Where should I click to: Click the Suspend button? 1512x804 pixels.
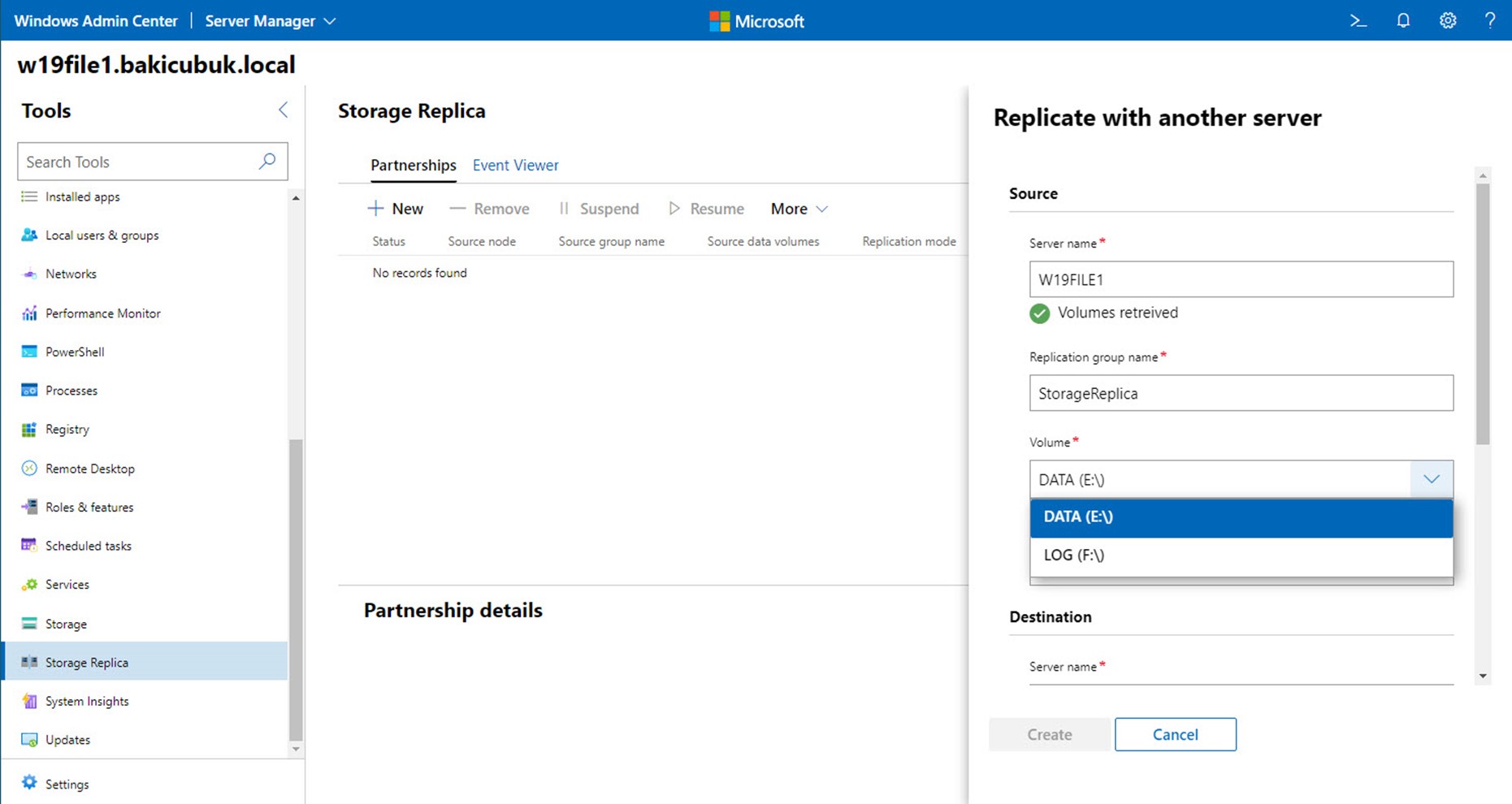[598, 209]
